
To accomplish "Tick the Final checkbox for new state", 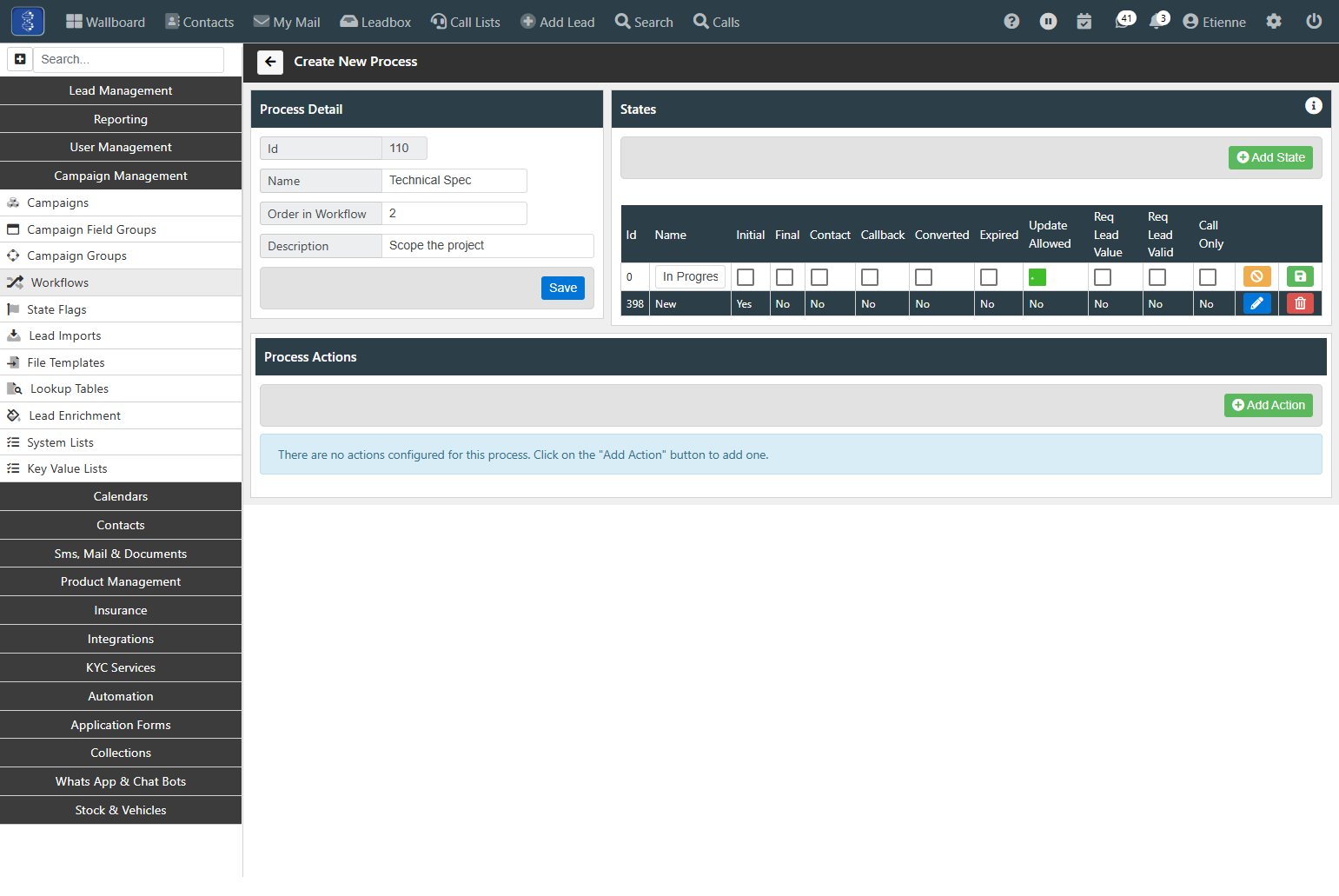I will tap(785, 277).
